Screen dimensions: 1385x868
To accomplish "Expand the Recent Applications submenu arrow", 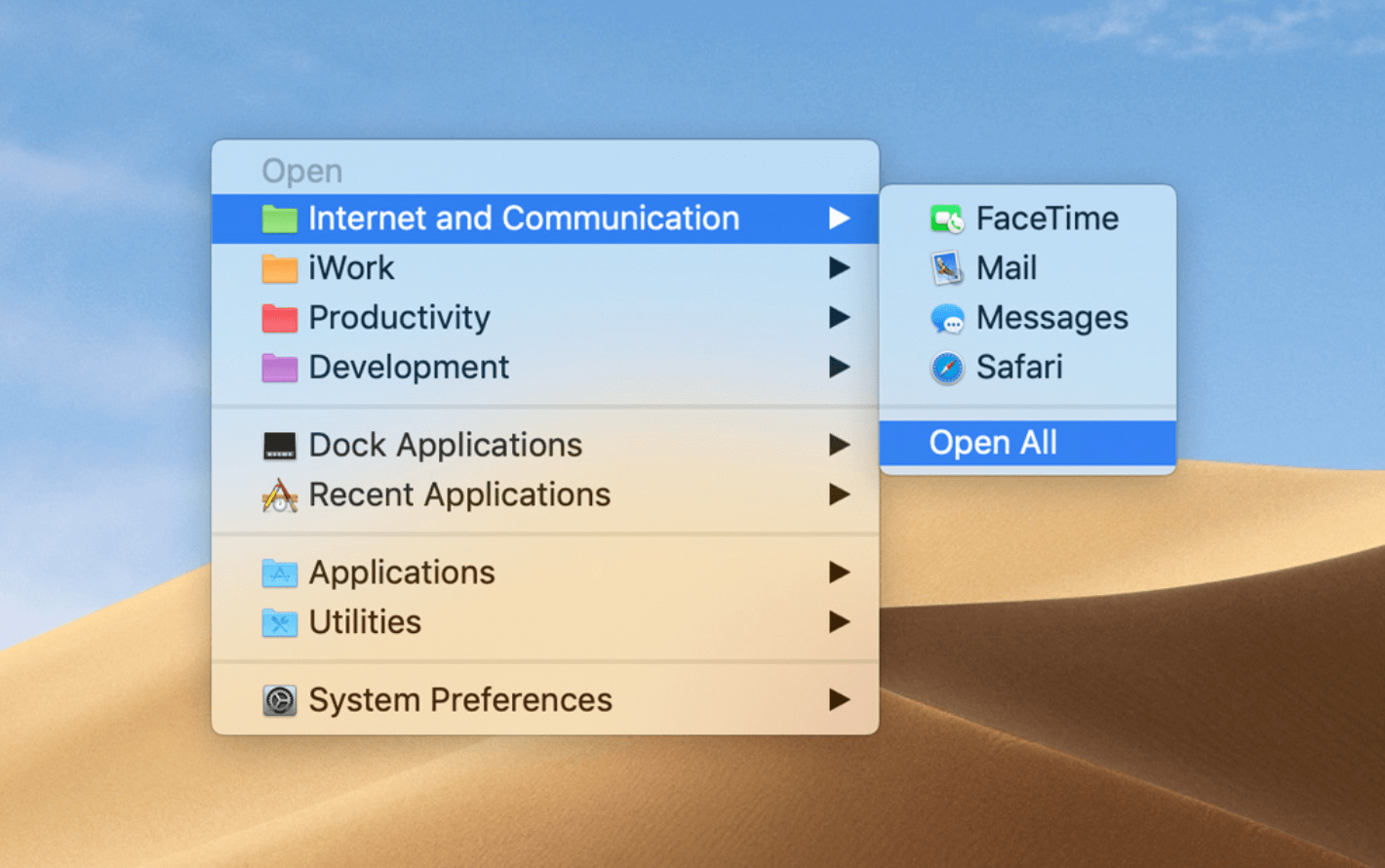I will tap(839, 494).
